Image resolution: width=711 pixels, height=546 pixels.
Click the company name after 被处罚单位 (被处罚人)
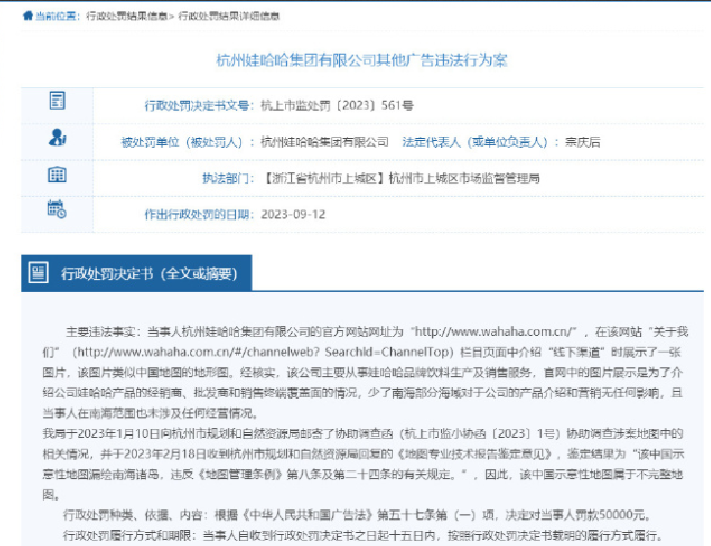325,142
